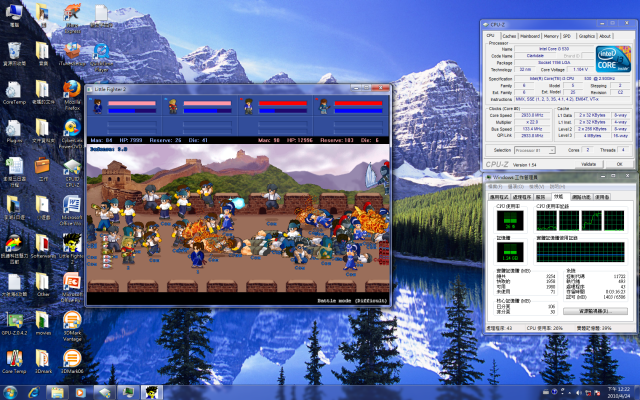Viewport: 640px width, 400px height.
Task: Click CPU usage gauge in Task Manager
Action: pyautogui.click(x=510, y=220)
